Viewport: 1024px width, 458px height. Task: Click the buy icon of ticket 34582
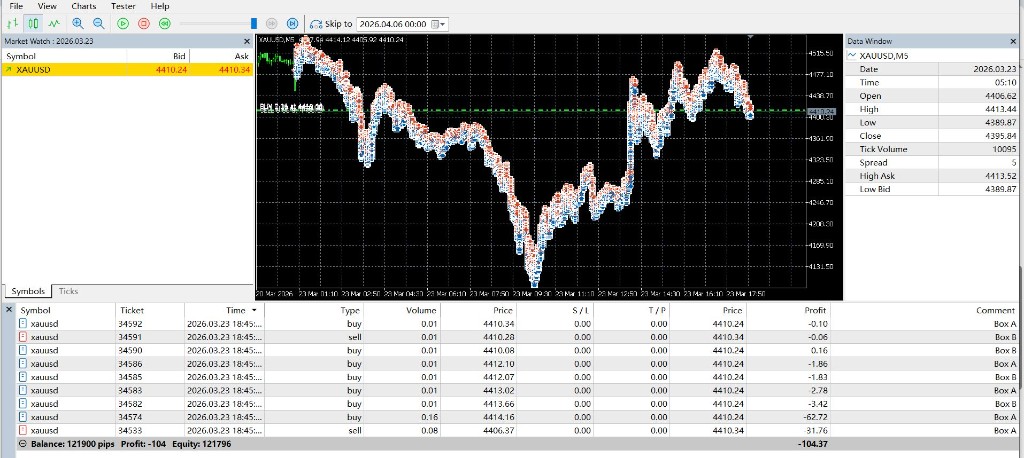pos(23,404)
